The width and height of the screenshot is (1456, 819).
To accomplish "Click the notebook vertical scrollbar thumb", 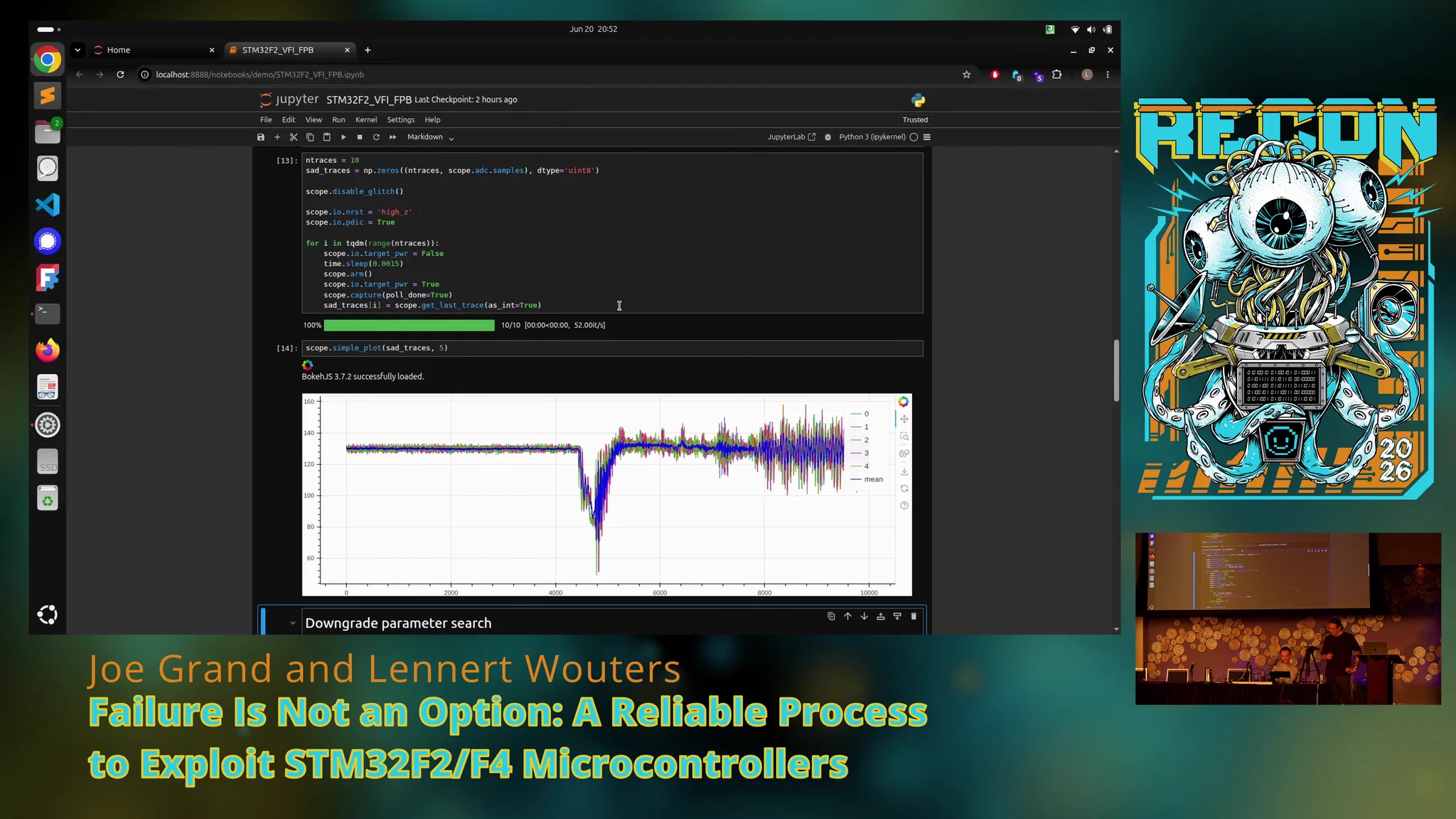I will coord(1116,370).
